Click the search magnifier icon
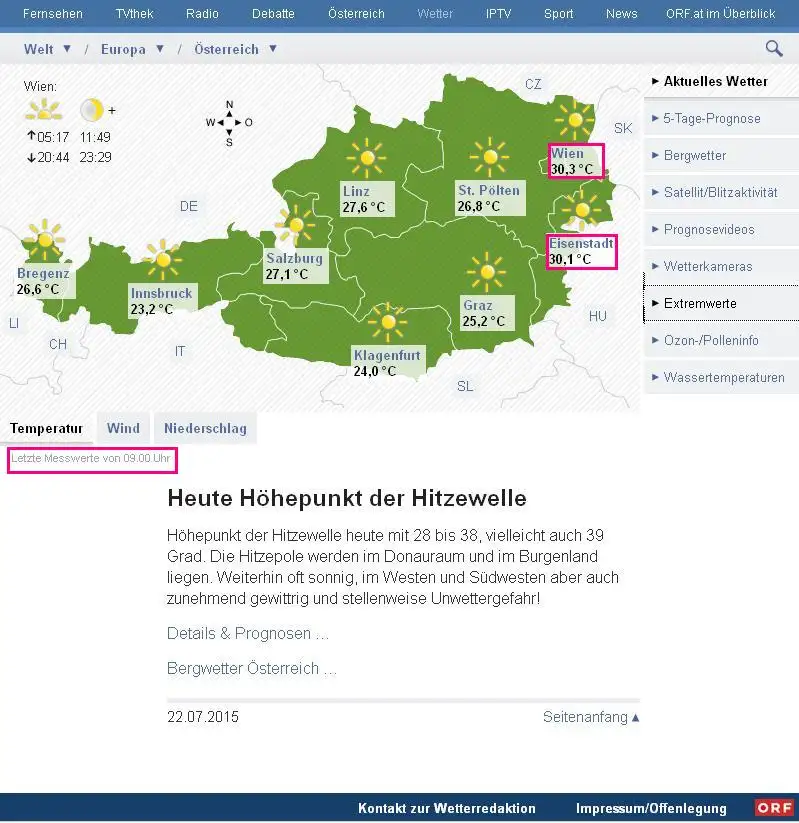 pyautogui.click(x=773, y=48)
